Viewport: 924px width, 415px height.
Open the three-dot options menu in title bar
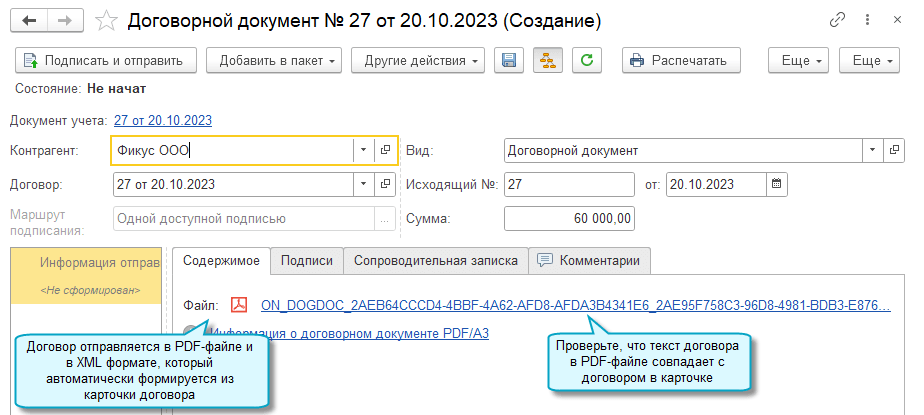[x=867, y=20]
